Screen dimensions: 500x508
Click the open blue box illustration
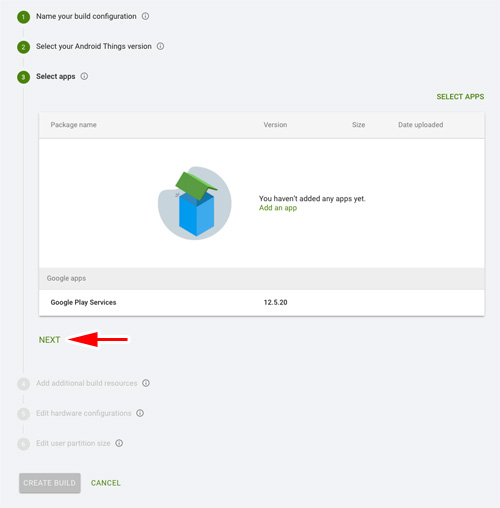pos(195,203)
